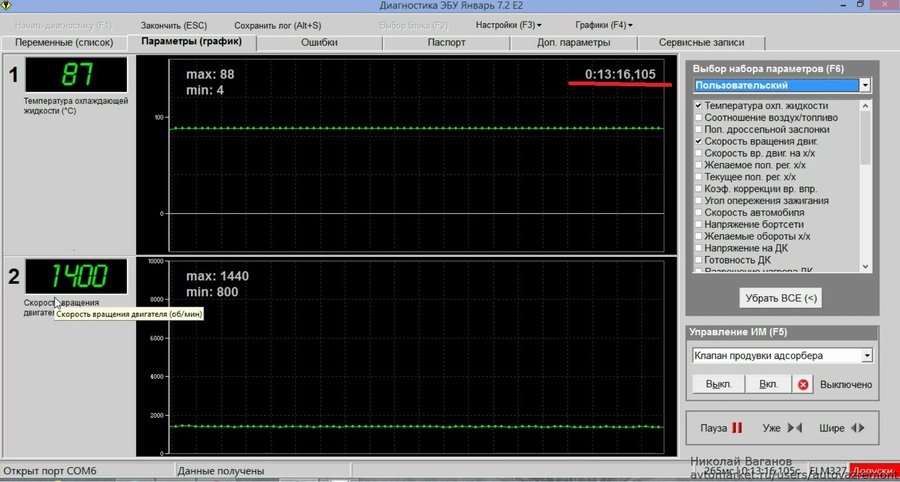
Task: Click the Вкл. actuator button
Action: [768, 384]
